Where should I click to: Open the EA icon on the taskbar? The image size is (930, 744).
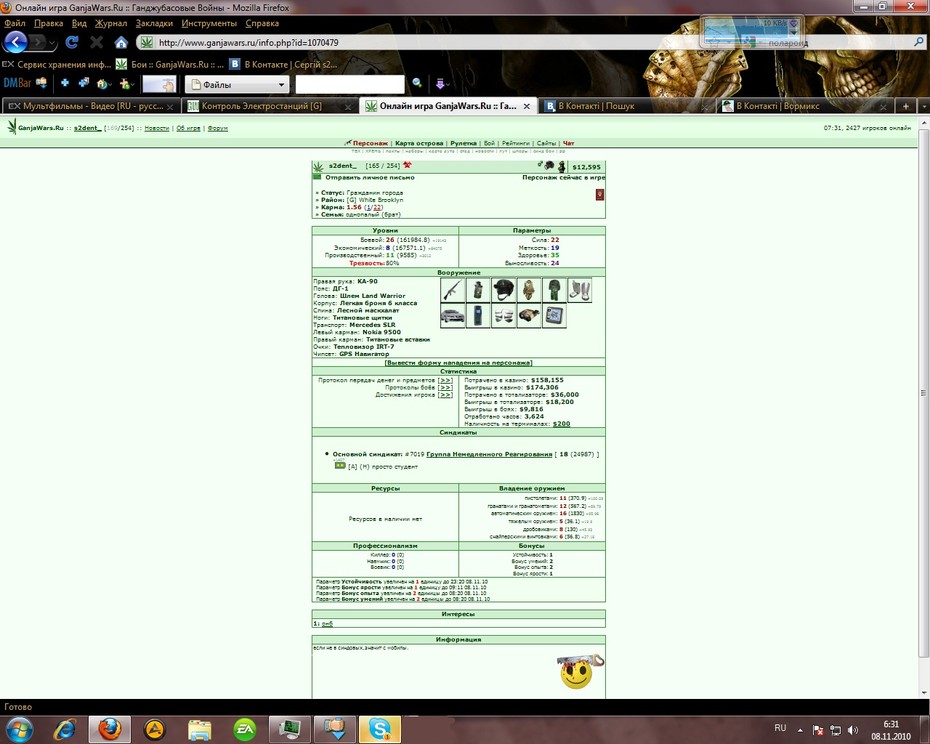(x=245, y=729)
